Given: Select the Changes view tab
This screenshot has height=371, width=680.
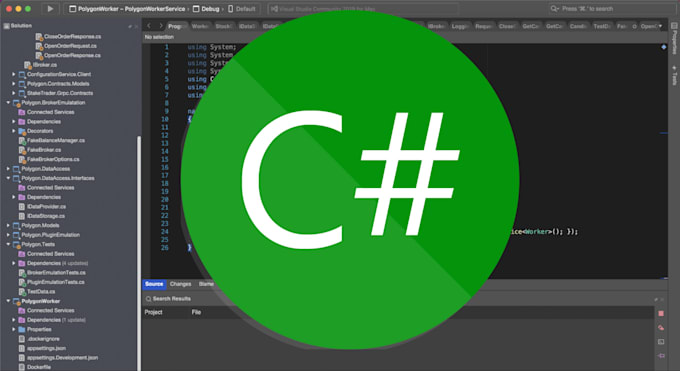Looking at the screenshot, I should coord(180,284).
